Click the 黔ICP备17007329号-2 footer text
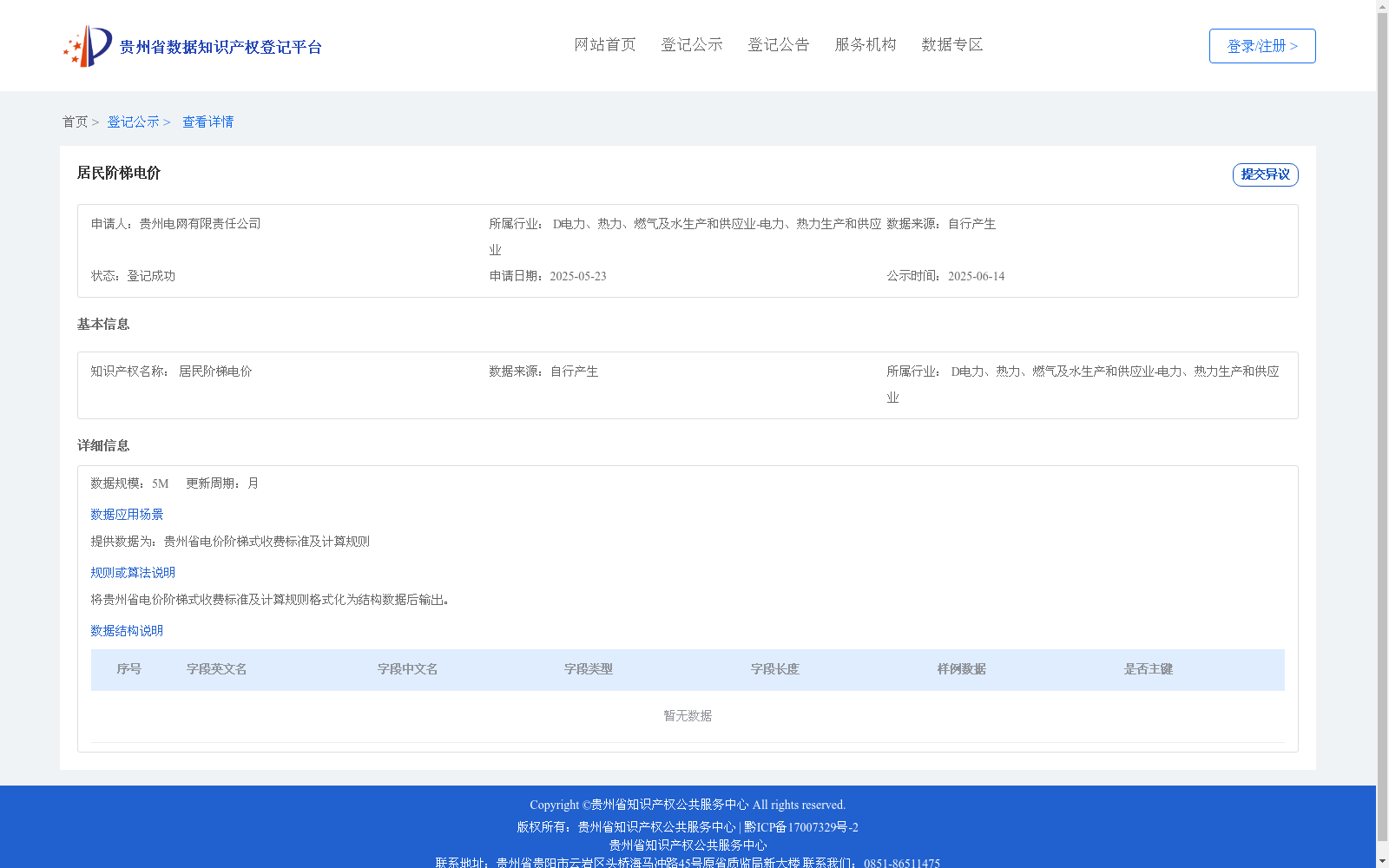The height and width of the screenshot is (868, 1389). point(801,827)
